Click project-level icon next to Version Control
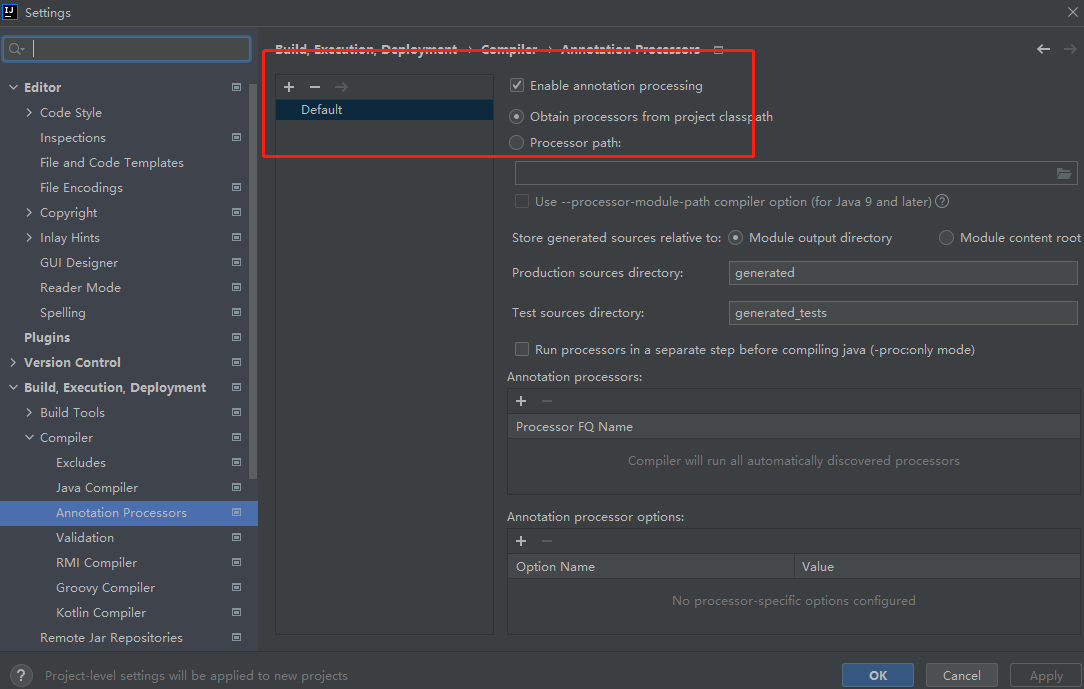Viewport: 1084px width, 689px height. click(x=236, y=362)
